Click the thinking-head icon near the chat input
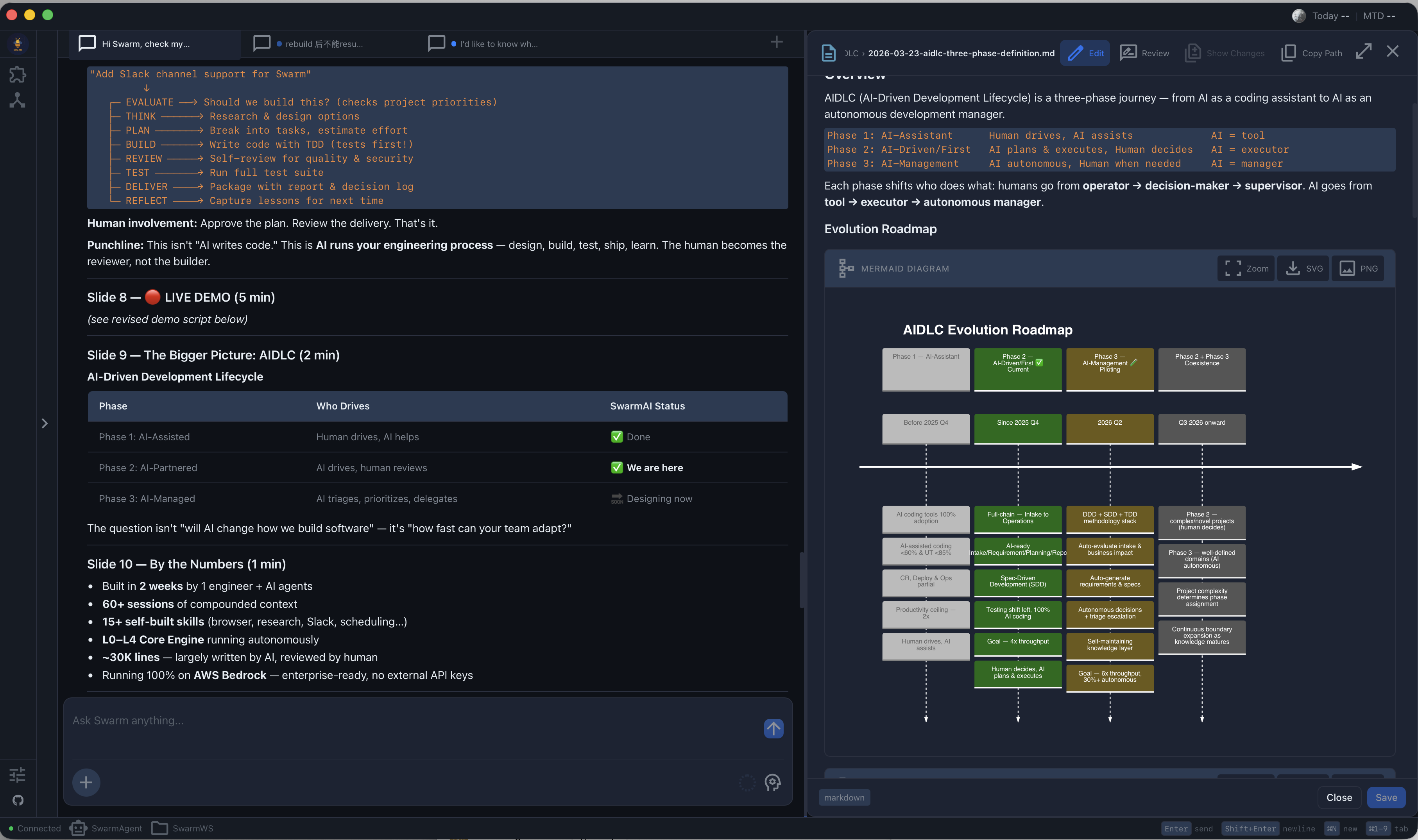1418x840 pixels. (x=773, y=783)
